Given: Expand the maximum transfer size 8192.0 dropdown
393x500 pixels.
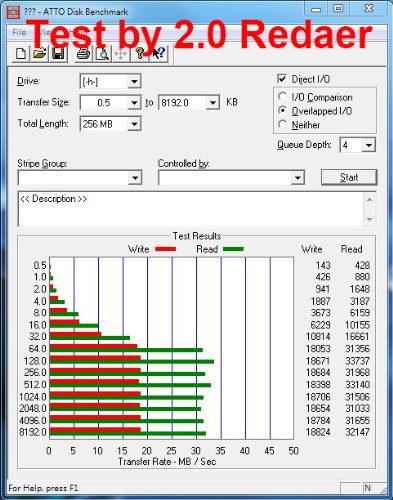Looking at the screenshot, I should pyautogui.click(x=212, y=103).
